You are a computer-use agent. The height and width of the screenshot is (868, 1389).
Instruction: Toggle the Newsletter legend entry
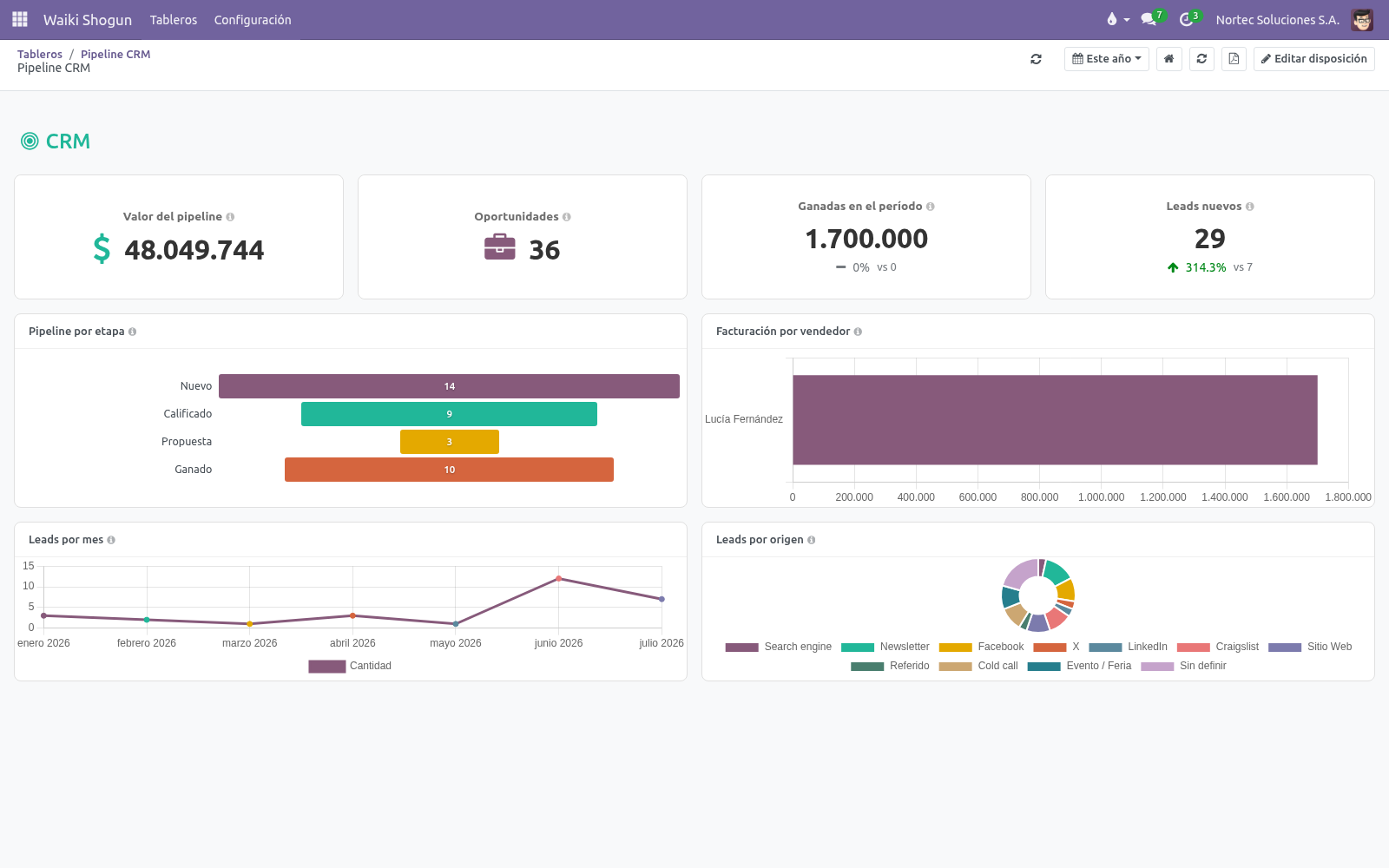coord(885,647)
